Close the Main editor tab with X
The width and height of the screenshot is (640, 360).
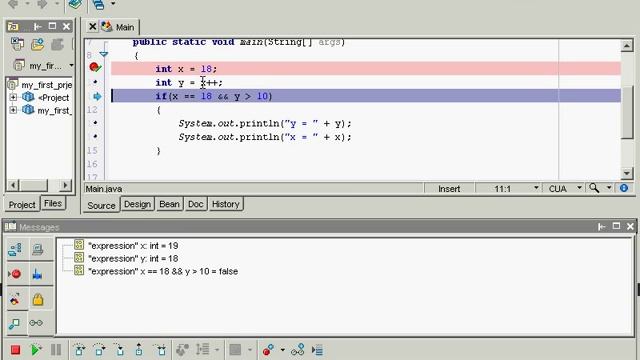click(x=93, y=27)
